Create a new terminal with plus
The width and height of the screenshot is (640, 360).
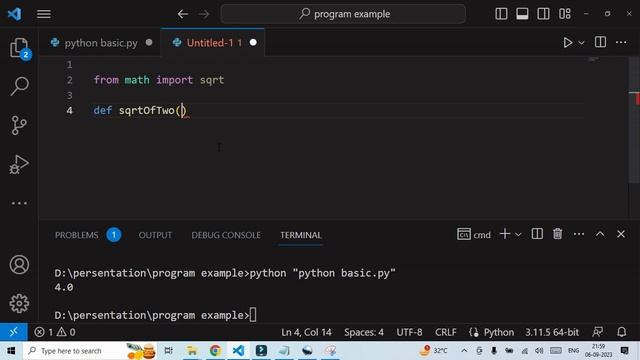click(505, 234)
